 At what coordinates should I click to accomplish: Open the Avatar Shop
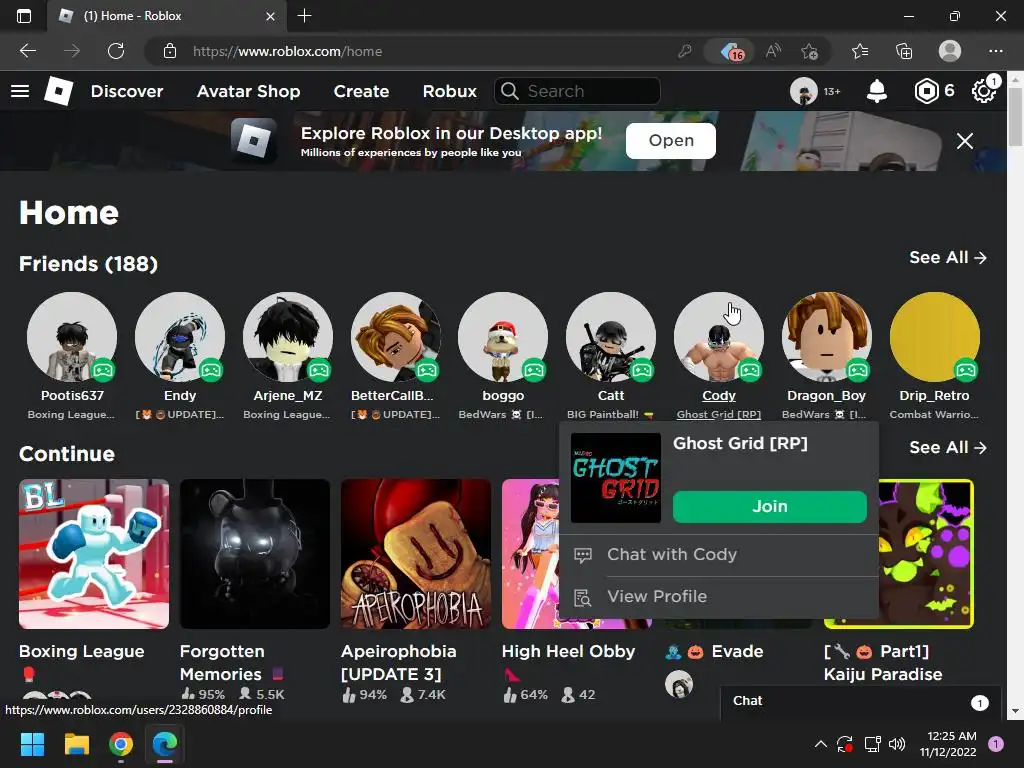pos(249,91)
